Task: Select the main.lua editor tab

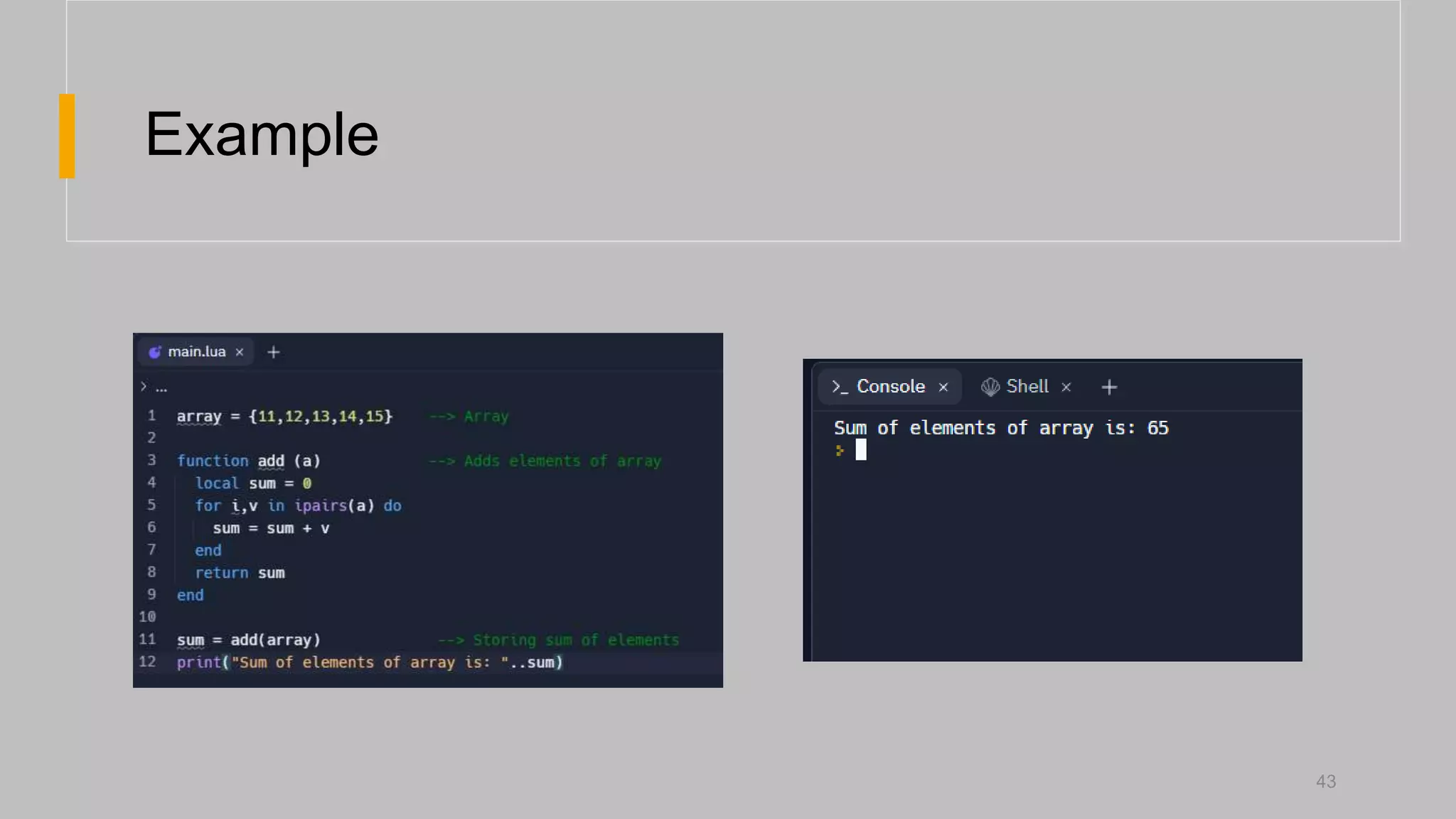Action: coord(196,352)
